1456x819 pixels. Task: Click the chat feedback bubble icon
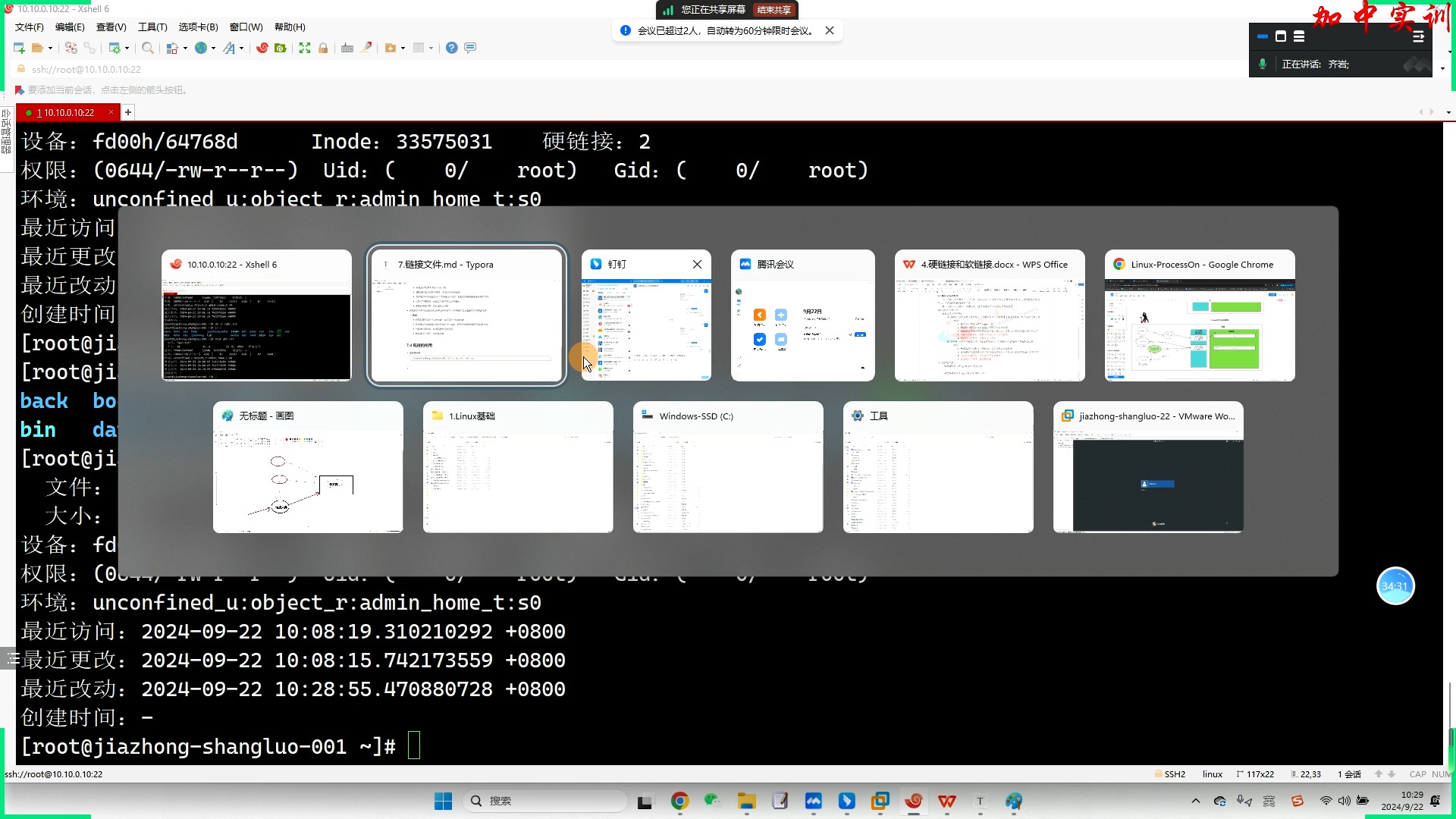pos(470,48)
